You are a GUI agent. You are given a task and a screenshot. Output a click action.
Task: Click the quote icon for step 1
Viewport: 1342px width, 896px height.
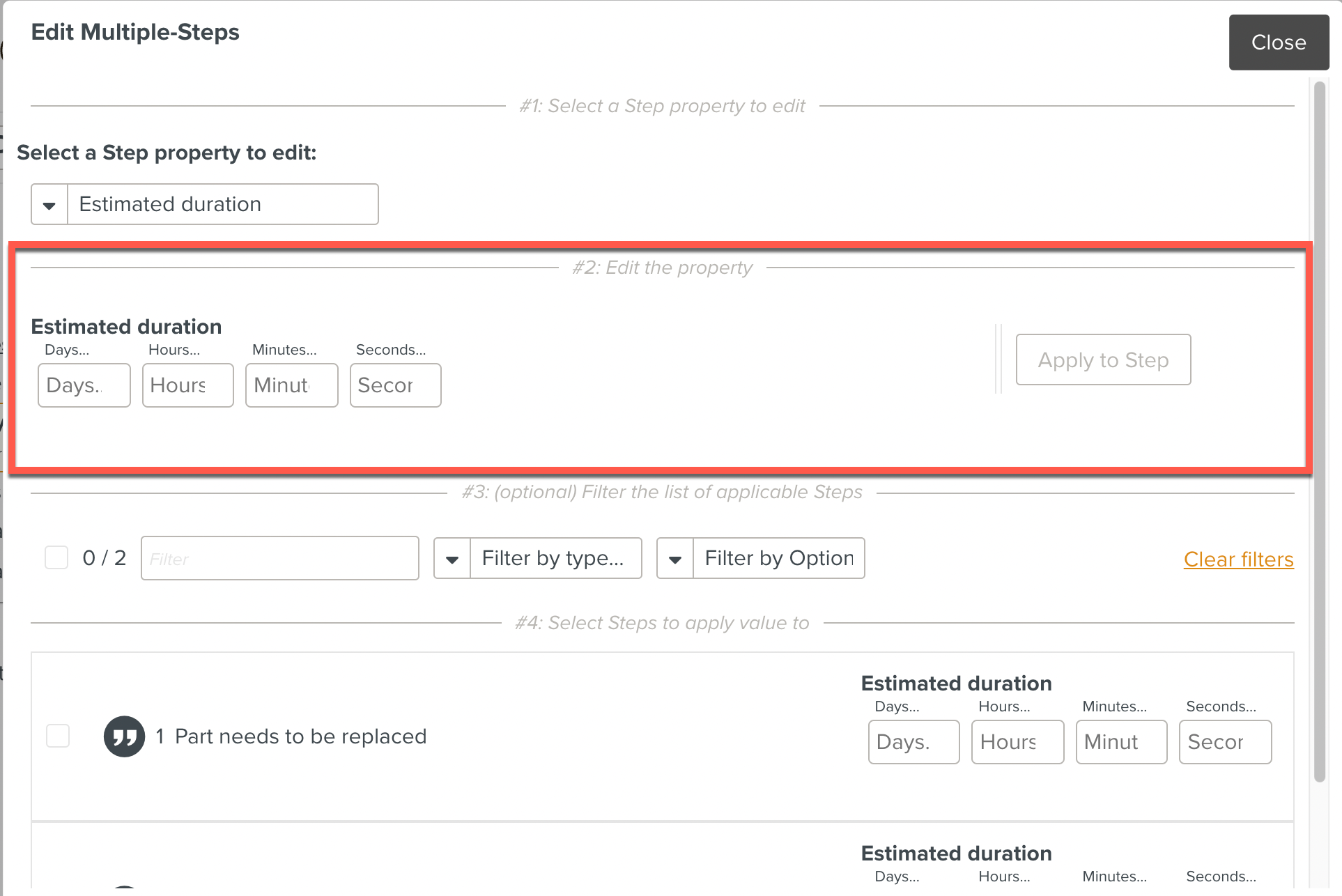[124, 736]
